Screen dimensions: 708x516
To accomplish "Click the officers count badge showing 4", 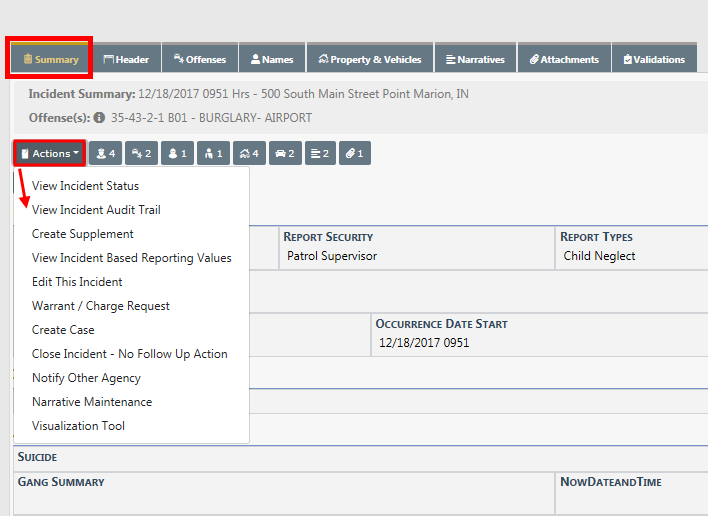I will [x=105, y=153].
